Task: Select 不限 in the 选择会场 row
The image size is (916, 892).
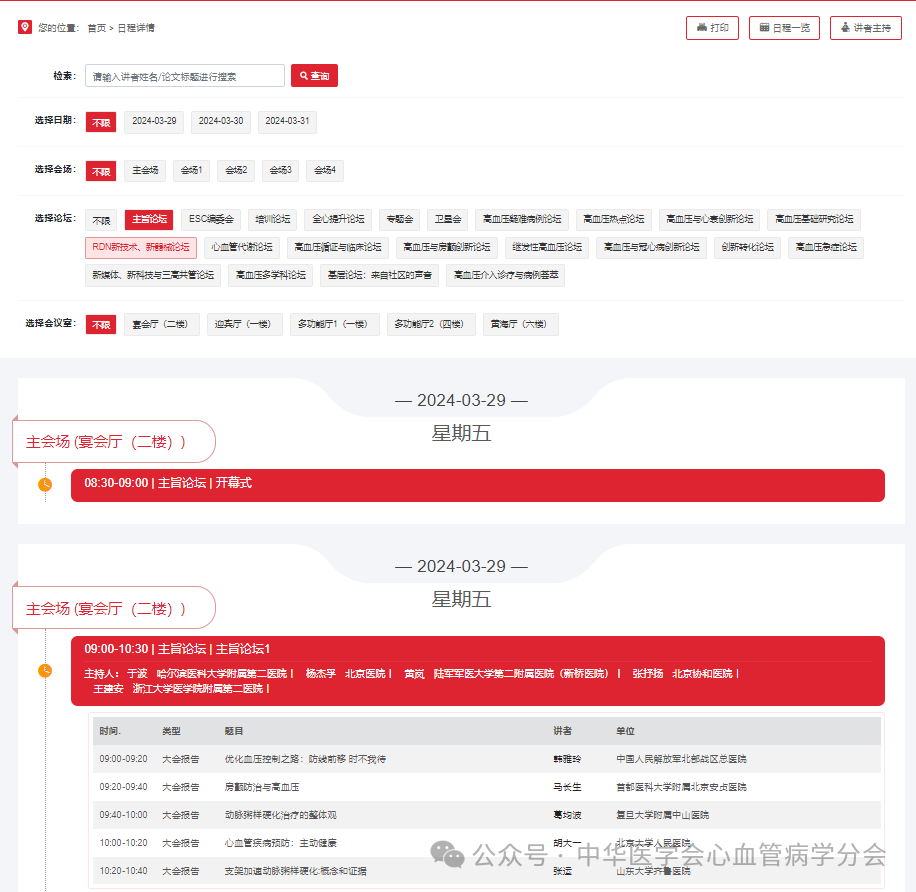Action: (x=101, y=171)
